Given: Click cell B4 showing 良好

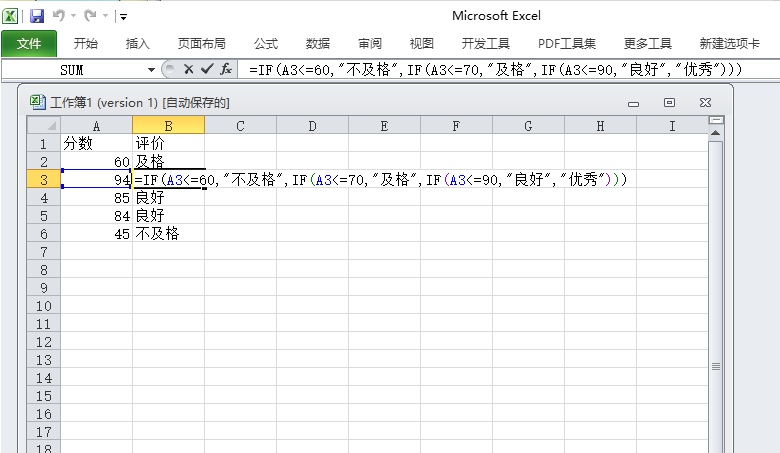Looking at the screenshot, I should click(x=169, y=197).
